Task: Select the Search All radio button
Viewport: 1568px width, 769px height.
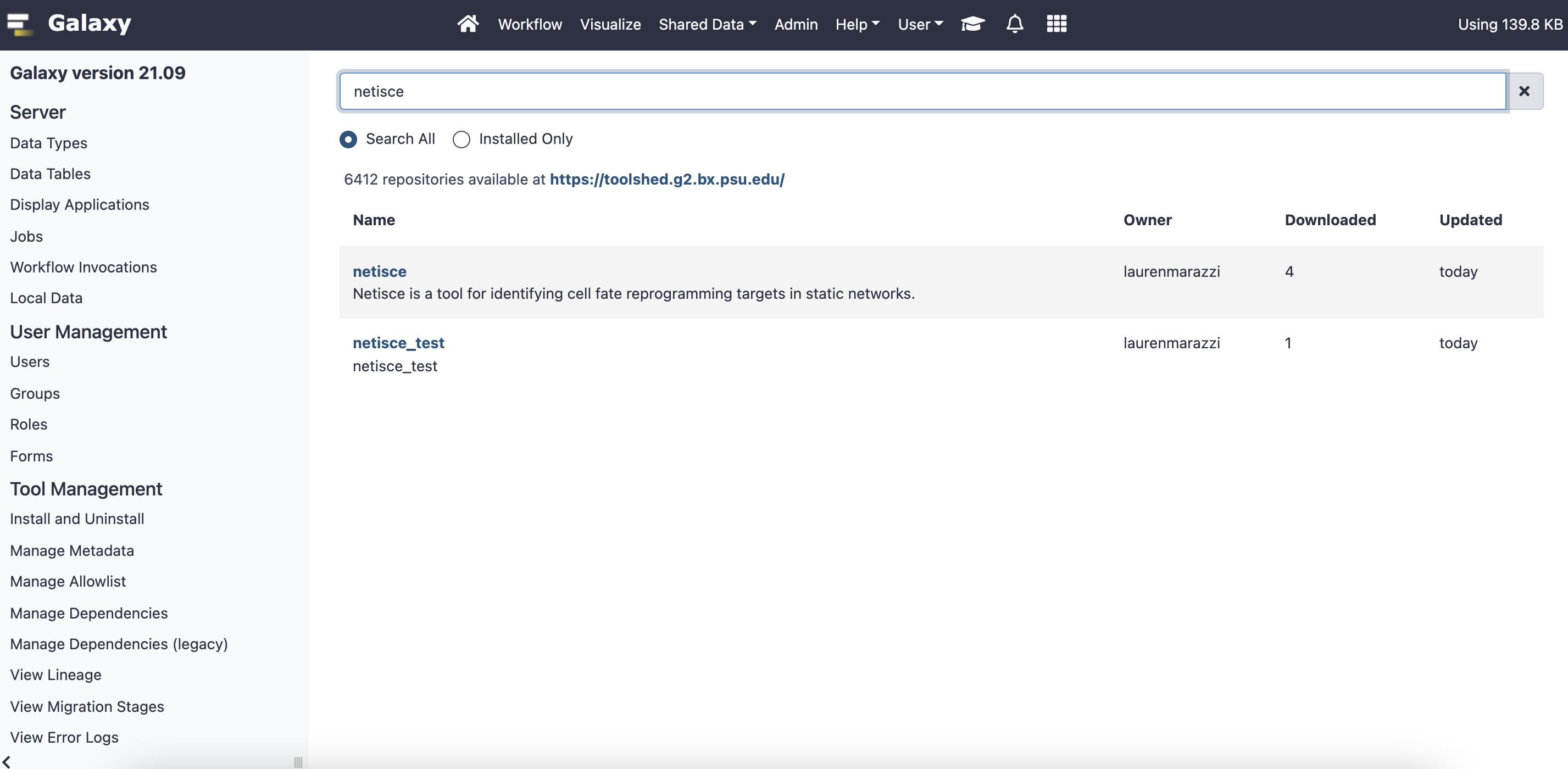Action: pyautogui.click(x=348, y=140)
